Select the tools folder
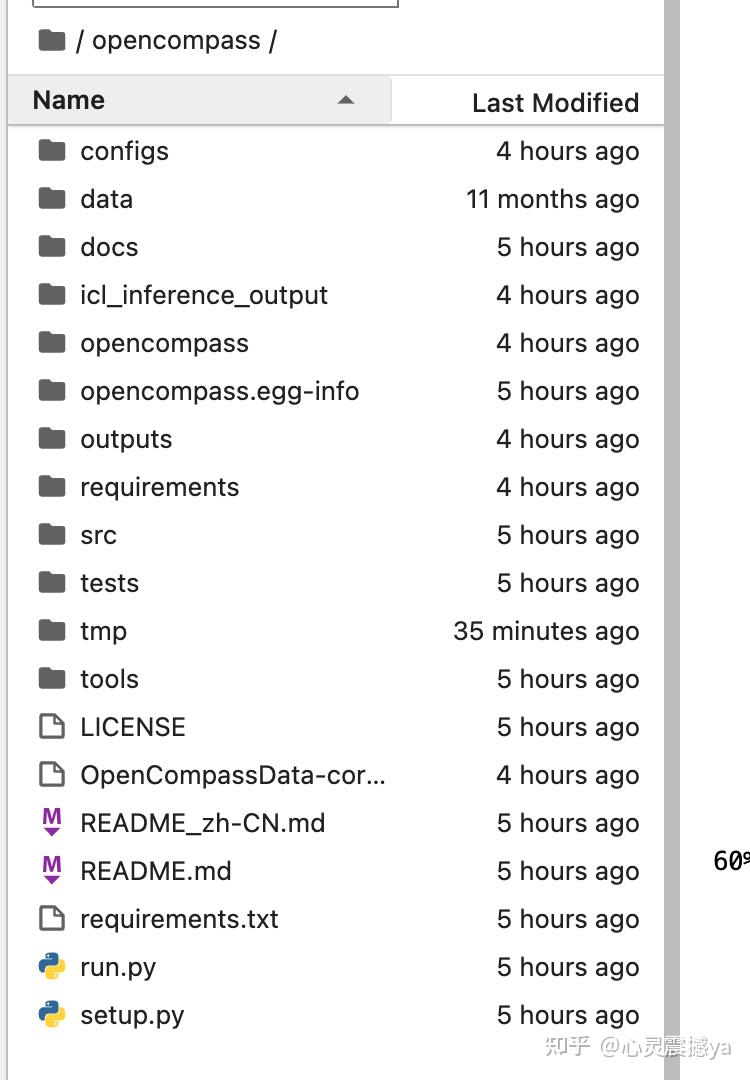 click(108, 679)
